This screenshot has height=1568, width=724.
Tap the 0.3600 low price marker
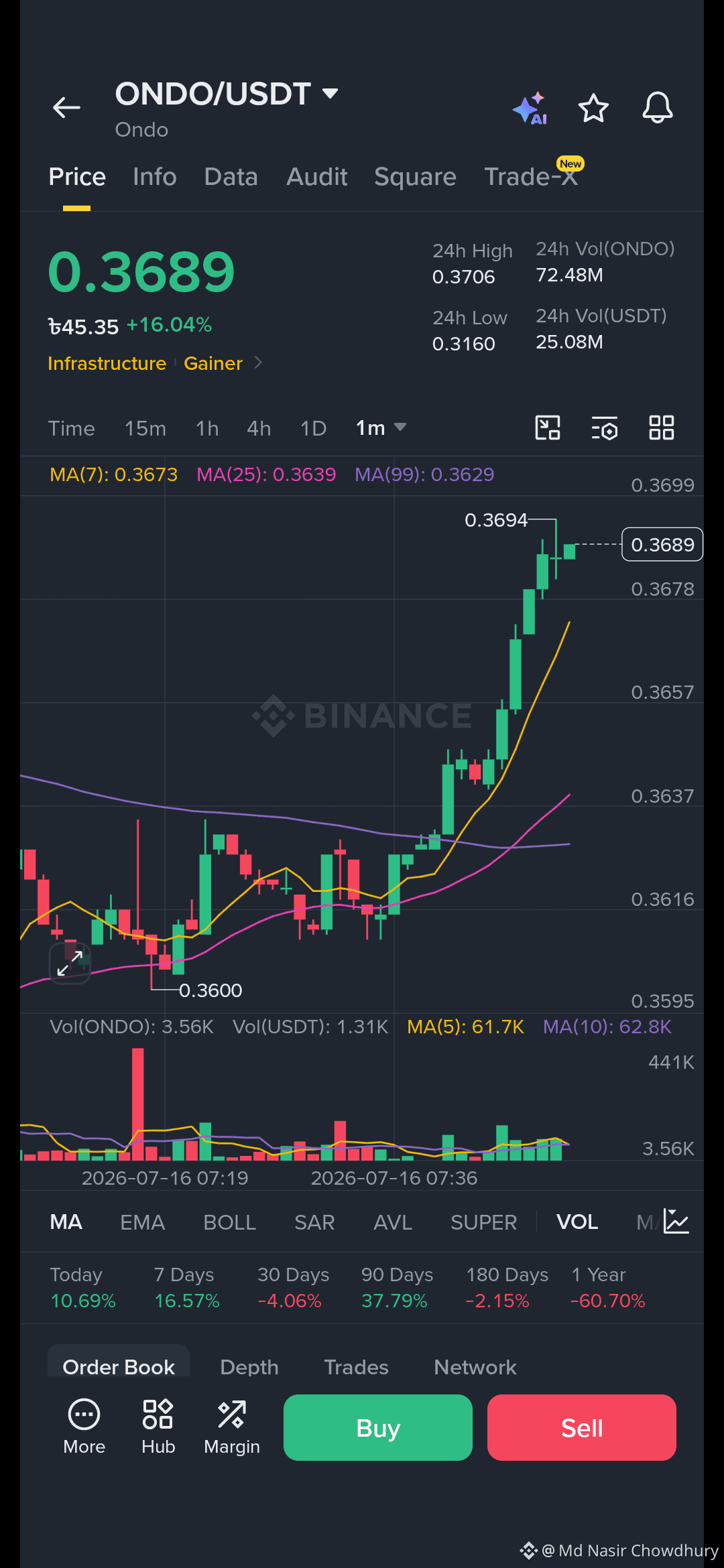click(x=210, y=990)
